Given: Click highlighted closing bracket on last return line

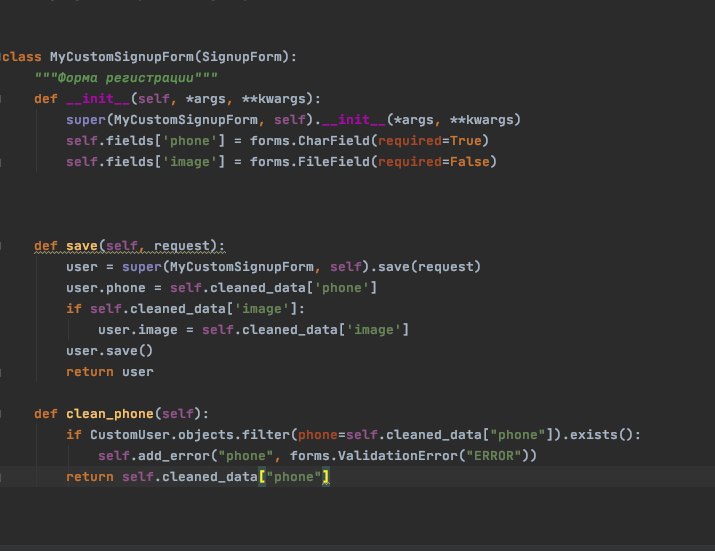Looking at the screenshot, I should [x=326, y=477].
